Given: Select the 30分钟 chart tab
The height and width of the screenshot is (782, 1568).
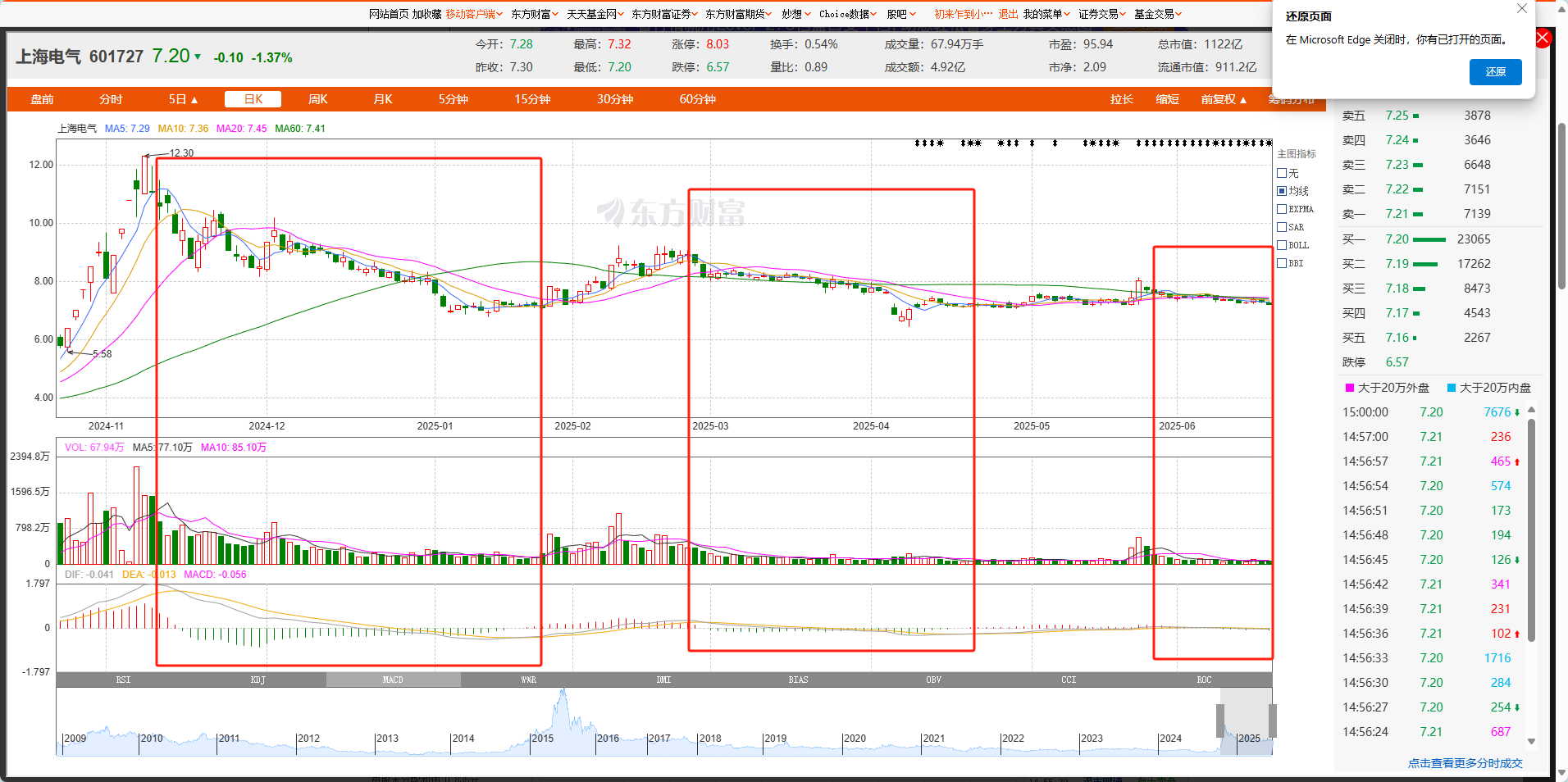Looking at the screenshot, I should click(614, 99).
